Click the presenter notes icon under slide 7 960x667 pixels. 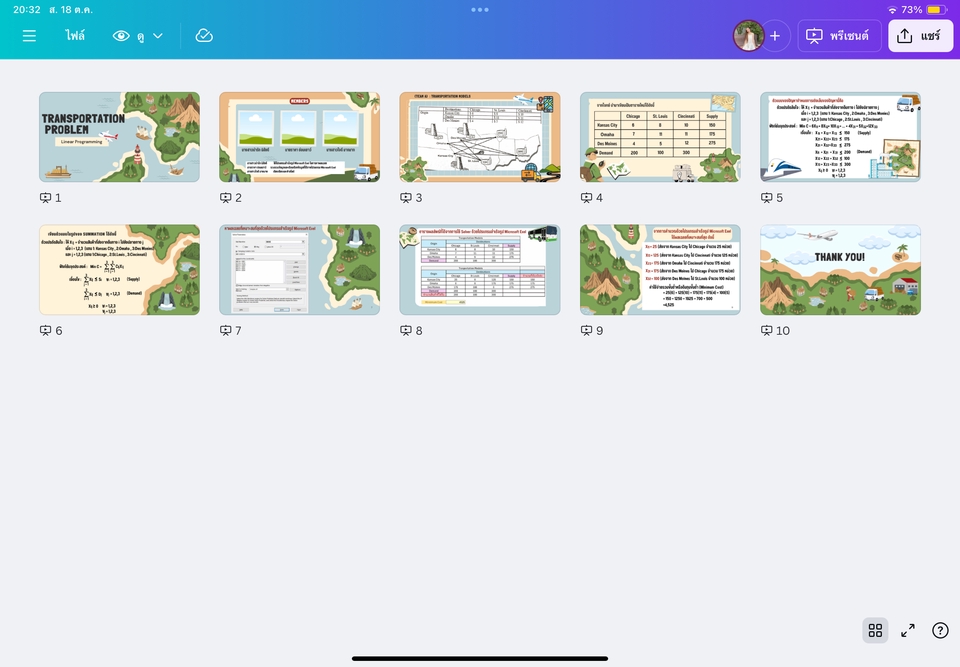pos(226,330)
